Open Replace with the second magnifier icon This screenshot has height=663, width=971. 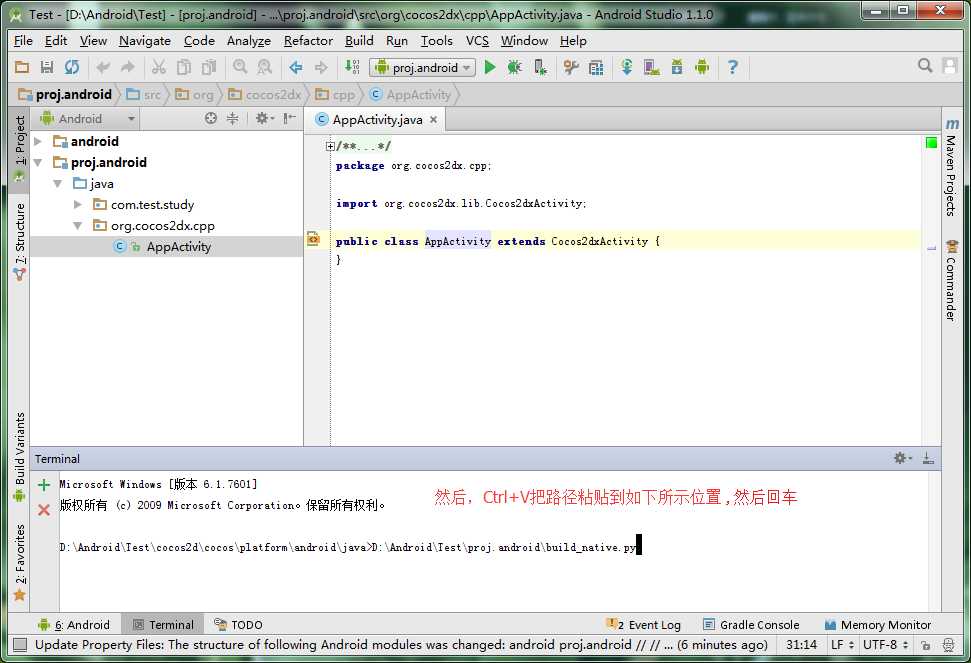tap(265, 67)
